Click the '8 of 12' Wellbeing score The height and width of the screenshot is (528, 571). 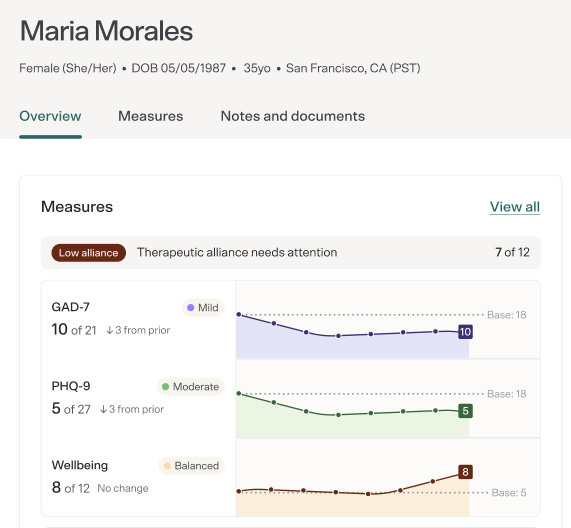pos(71,488)
